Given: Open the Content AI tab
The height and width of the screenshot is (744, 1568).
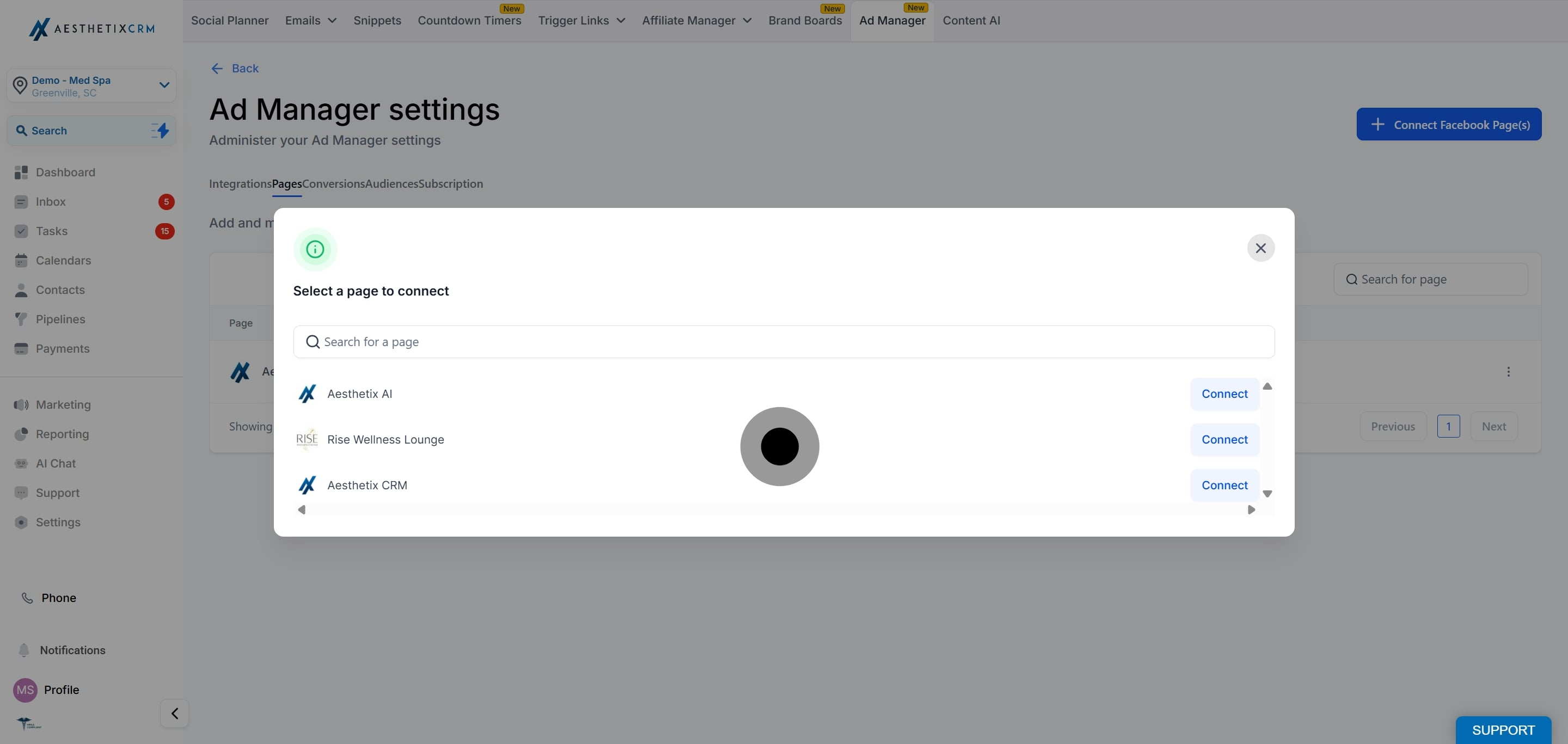Looking at the screenshot, I should point(971,21).
